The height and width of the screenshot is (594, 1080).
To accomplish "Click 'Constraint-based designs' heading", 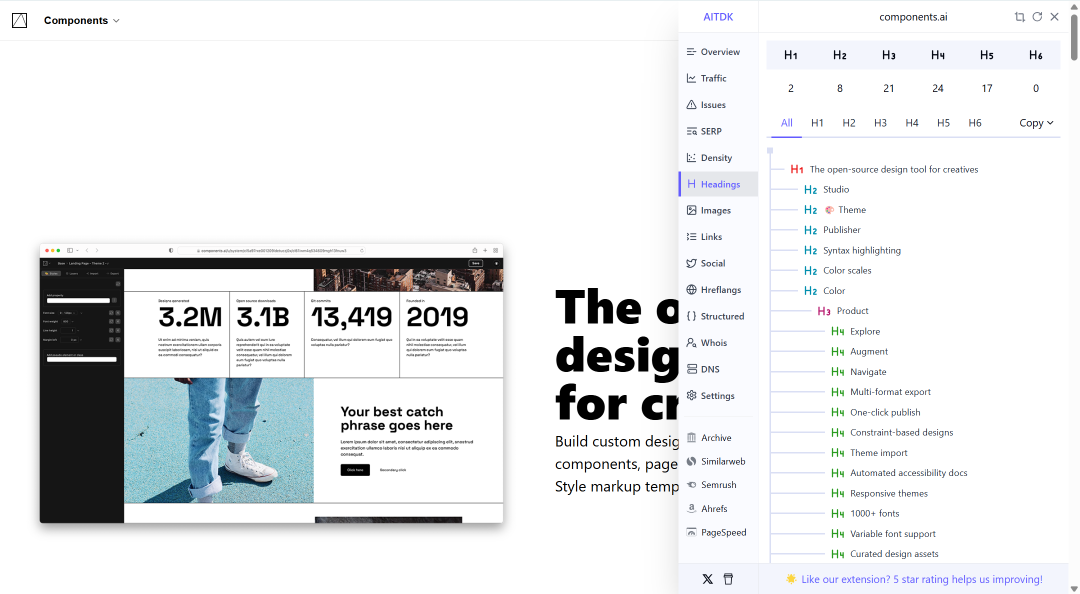I will point(902,433).
